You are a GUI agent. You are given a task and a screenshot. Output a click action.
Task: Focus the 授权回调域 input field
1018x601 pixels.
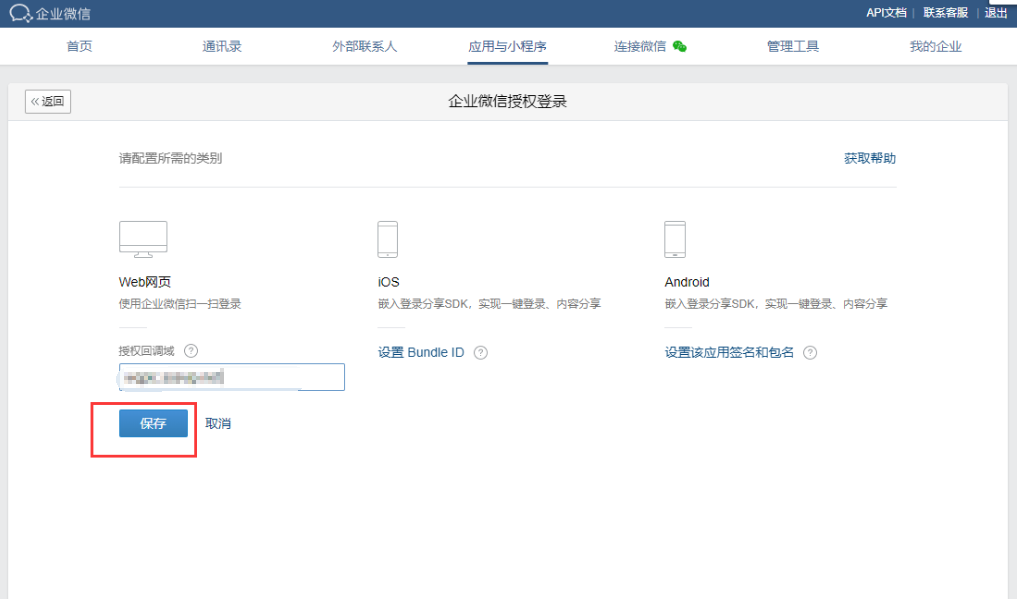click(232, 377)
